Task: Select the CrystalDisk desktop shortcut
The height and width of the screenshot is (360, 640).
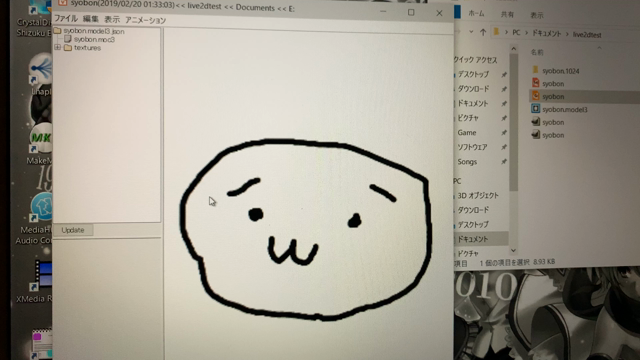Action: [34, 18]
